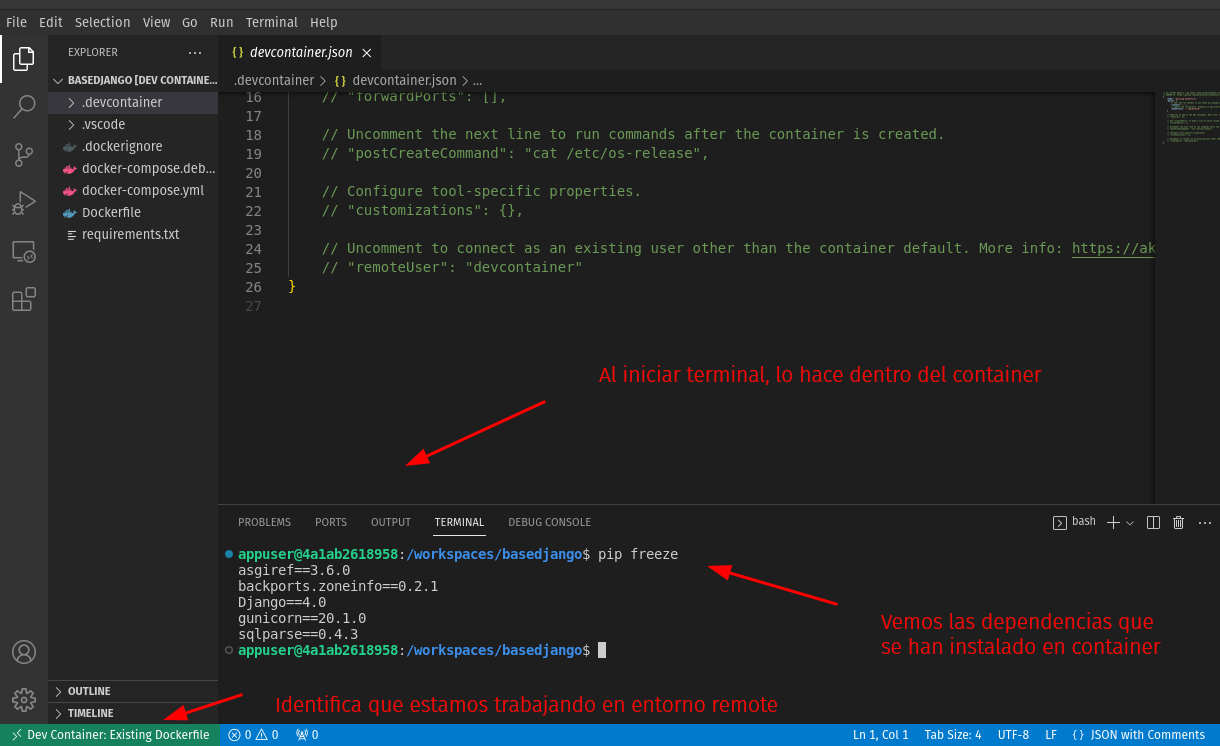Expand the .vscode folder
Viewport: 1220px width, 746px height.
click(x=133, y=124)
